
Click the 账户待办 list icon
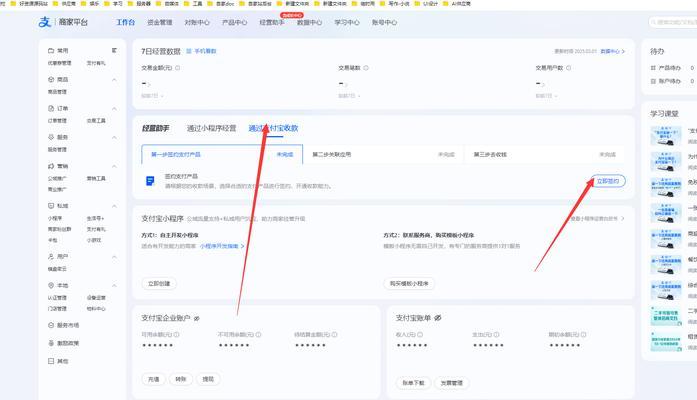tap(653, 81)
